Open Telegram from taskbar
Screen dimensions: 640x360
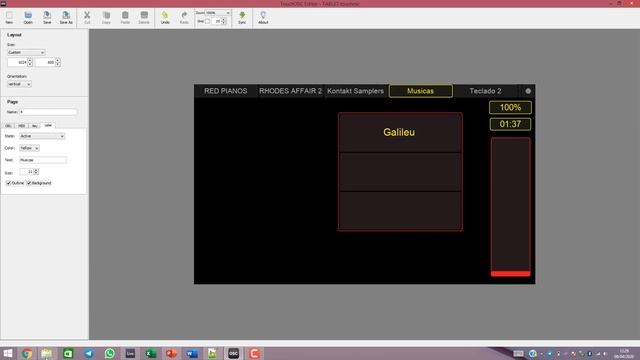pos(89,353)
